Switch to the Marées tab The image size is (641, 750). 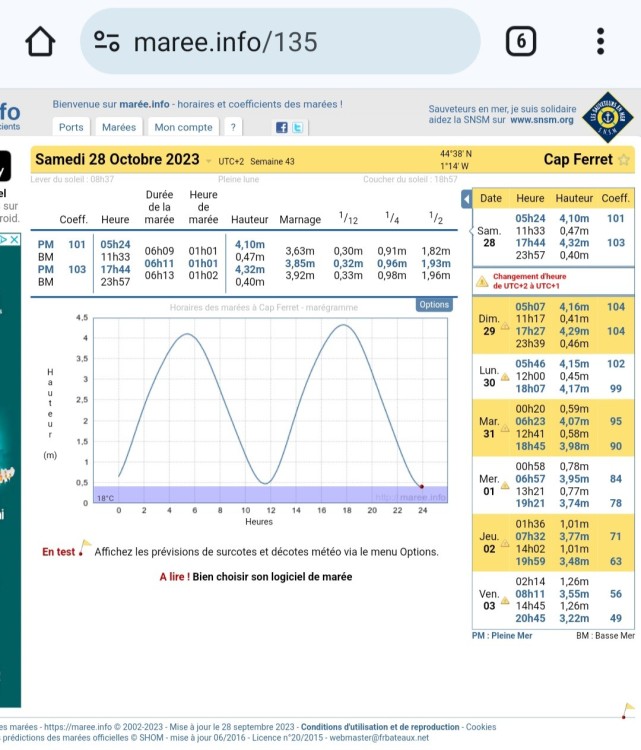tap(119, 128)
